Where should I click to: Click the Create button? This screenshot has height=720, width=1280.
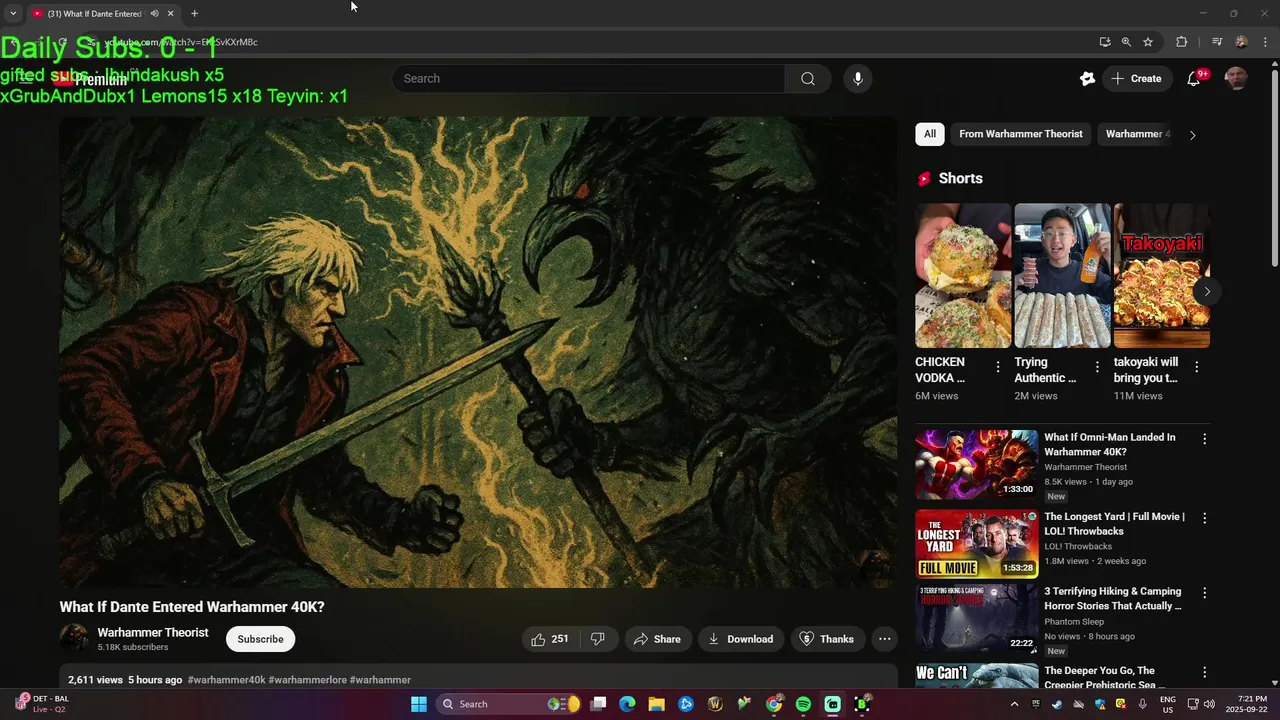(x=1136, y=79)
